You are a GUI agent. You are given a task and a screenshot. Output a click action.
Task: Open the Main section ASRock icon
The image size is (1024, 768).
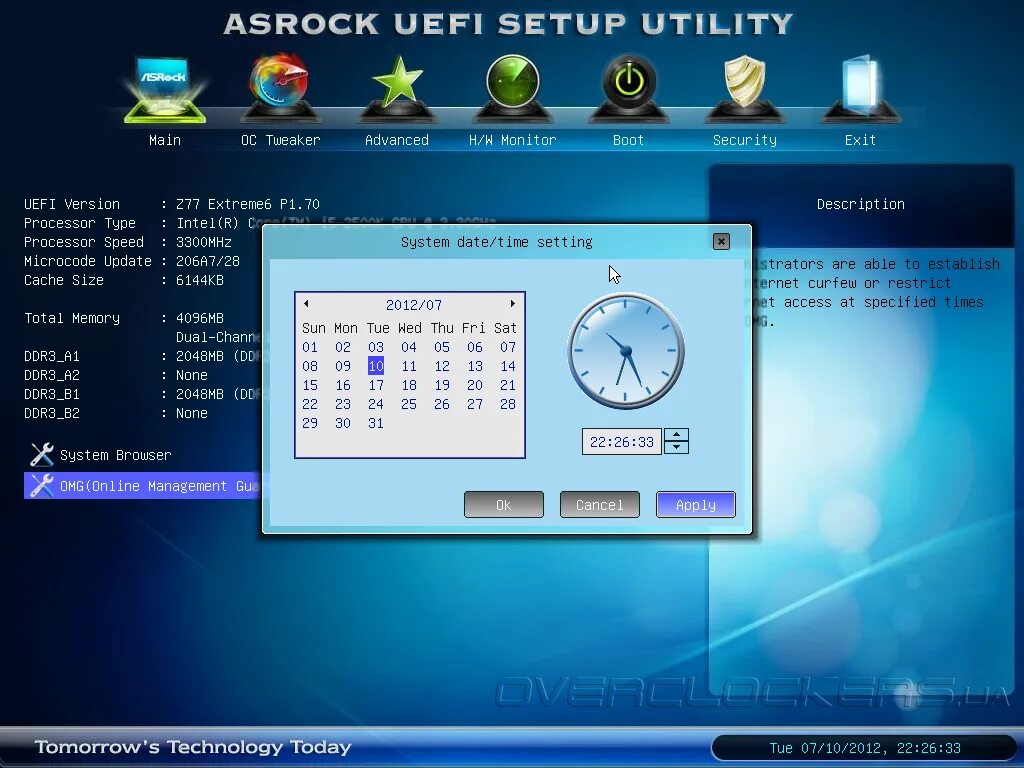click(x=165, y=89)
